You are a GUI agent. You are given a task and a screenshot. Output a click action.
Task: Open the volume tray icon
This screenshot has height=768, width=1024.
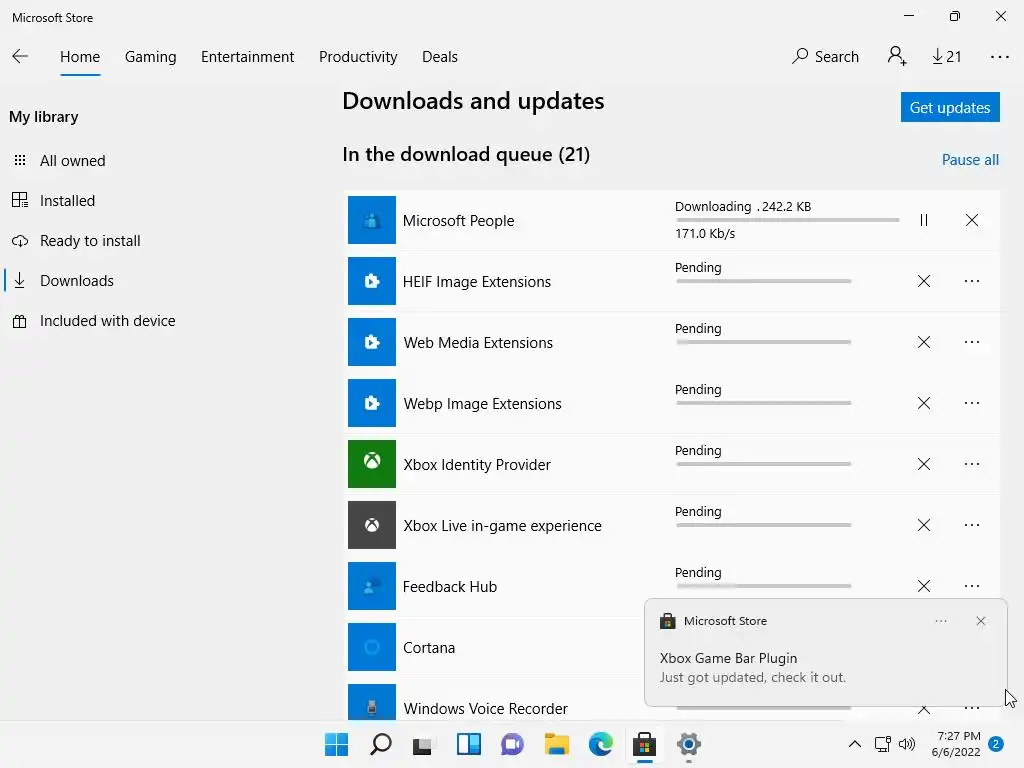[906, 744]
